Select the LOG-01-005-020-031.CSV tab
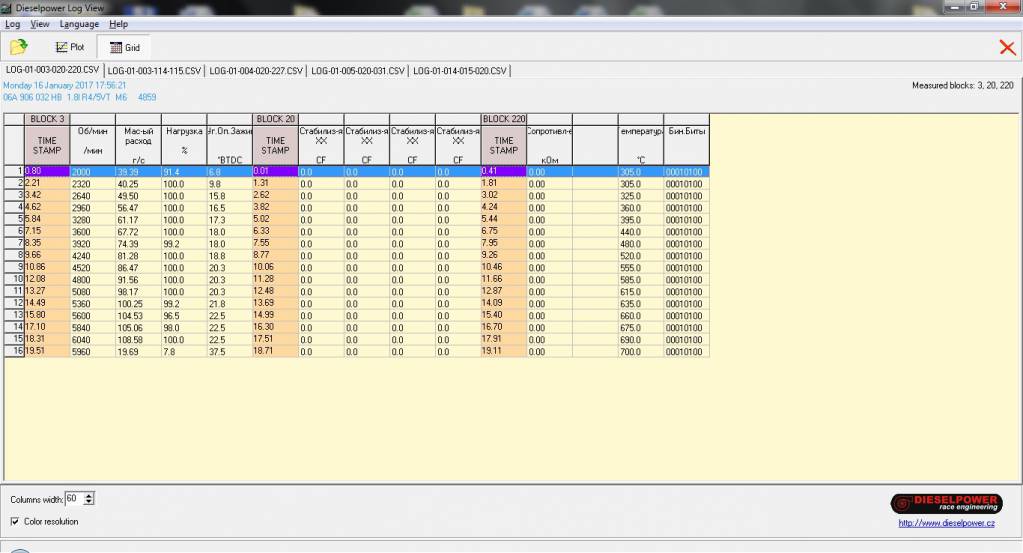The height and width of the screenshot is (553, 1023). point(358,71)
